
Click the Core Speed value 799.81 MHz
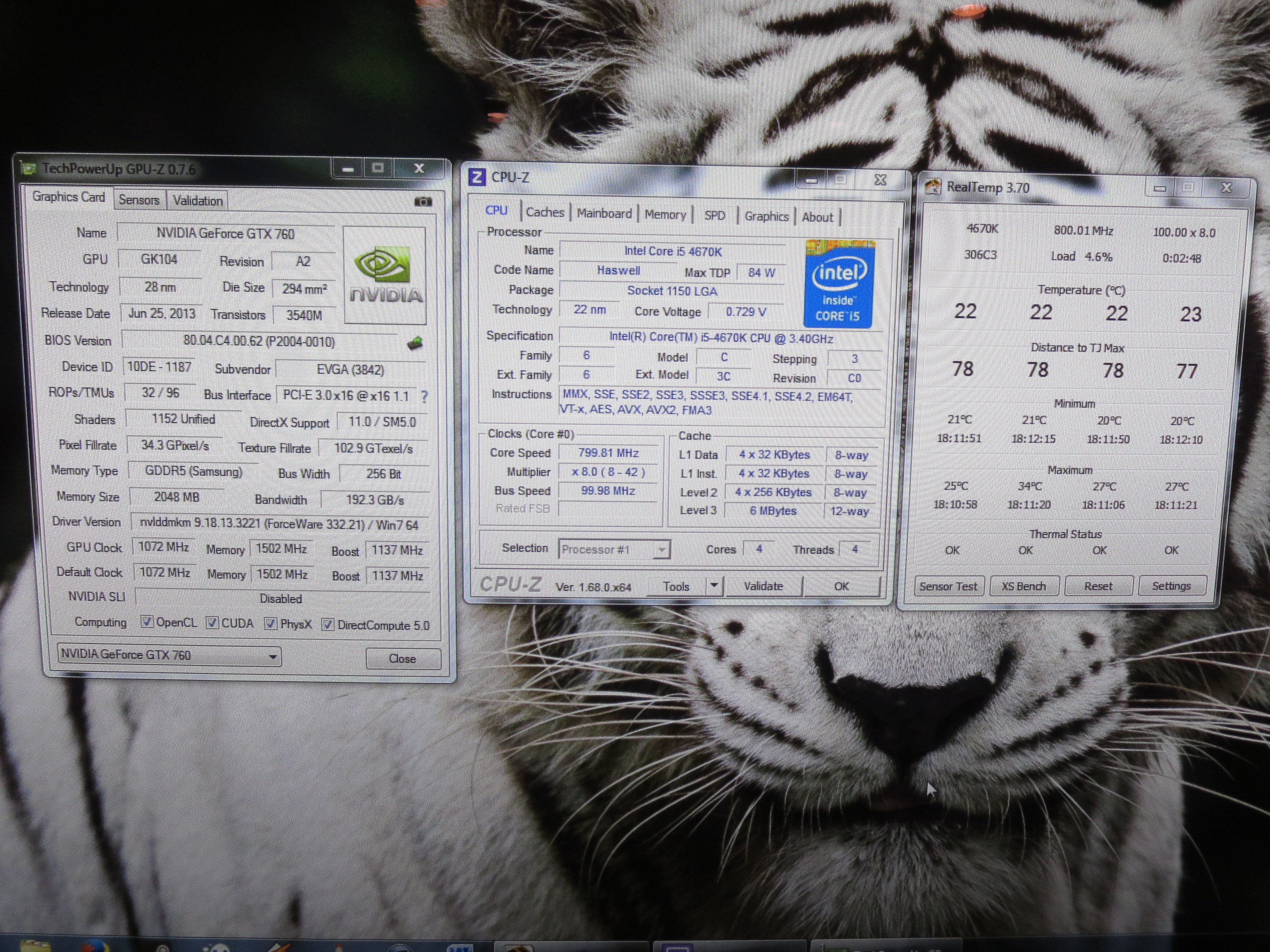[x=609, y=453]
